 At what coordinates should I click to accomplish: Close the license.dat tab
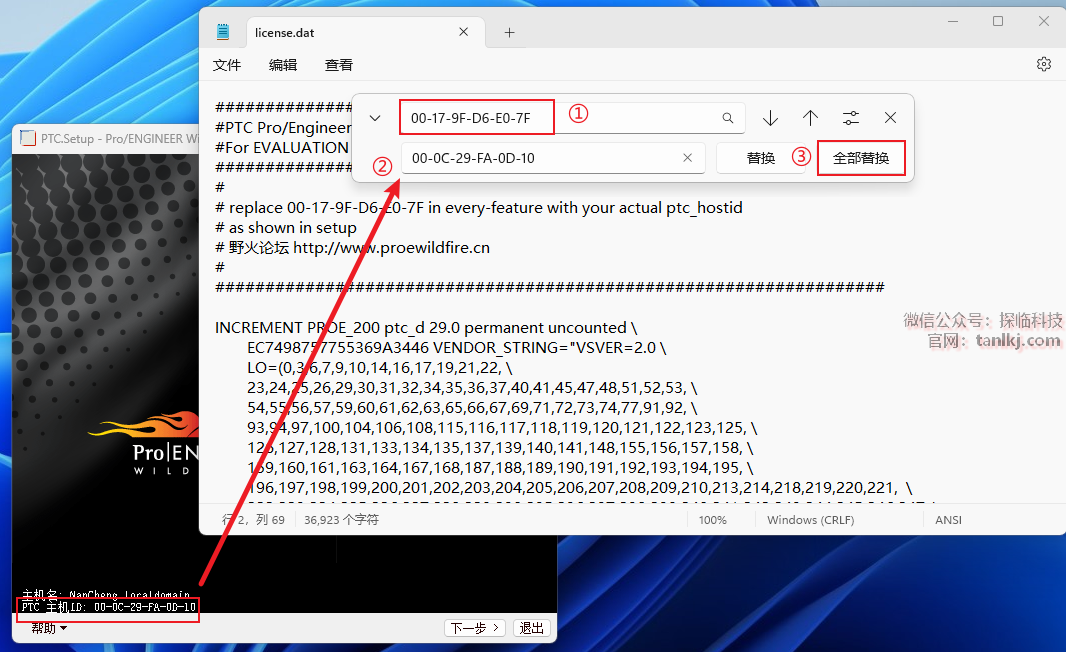pyautogui.click(x=463, y=32)
